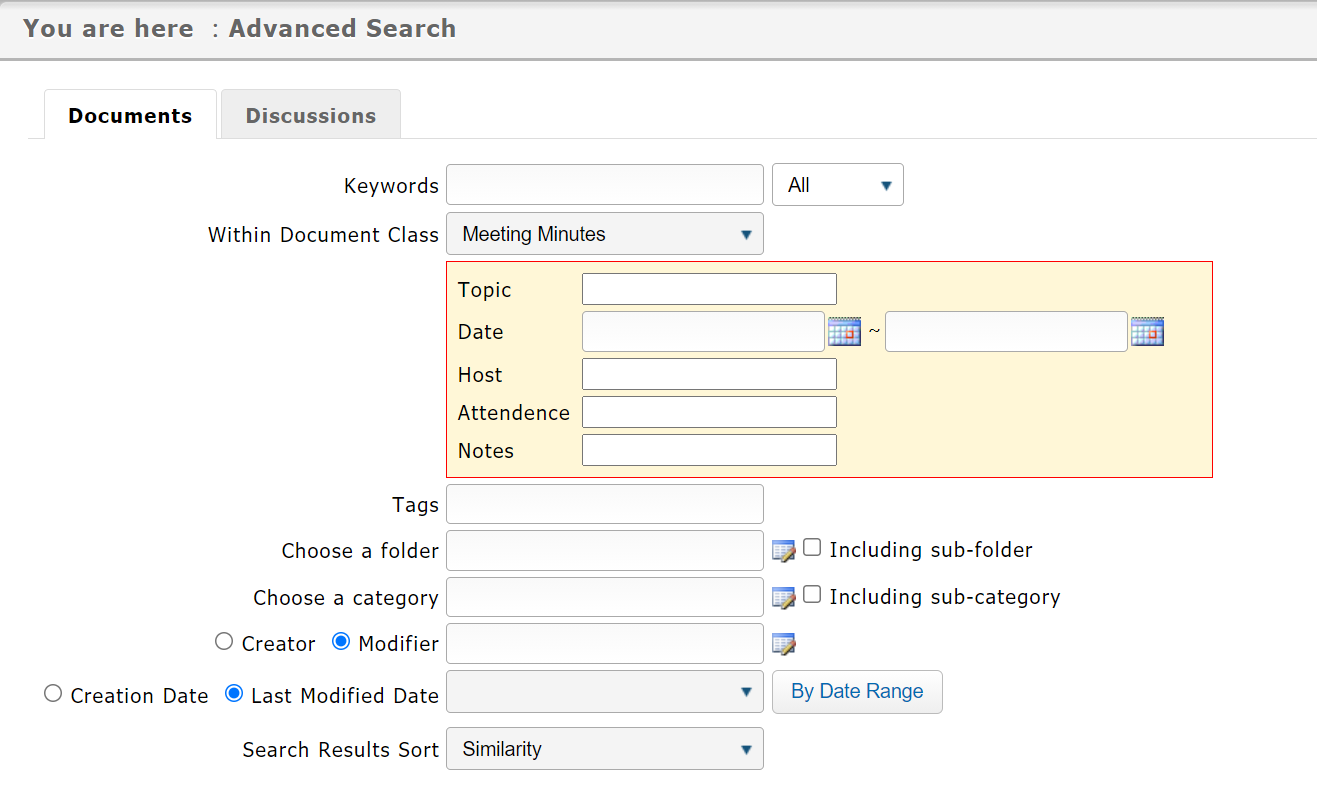1317x792 pixels.
Task: Expand the Last Modified Date period dropdown
Action: [604, 692]
